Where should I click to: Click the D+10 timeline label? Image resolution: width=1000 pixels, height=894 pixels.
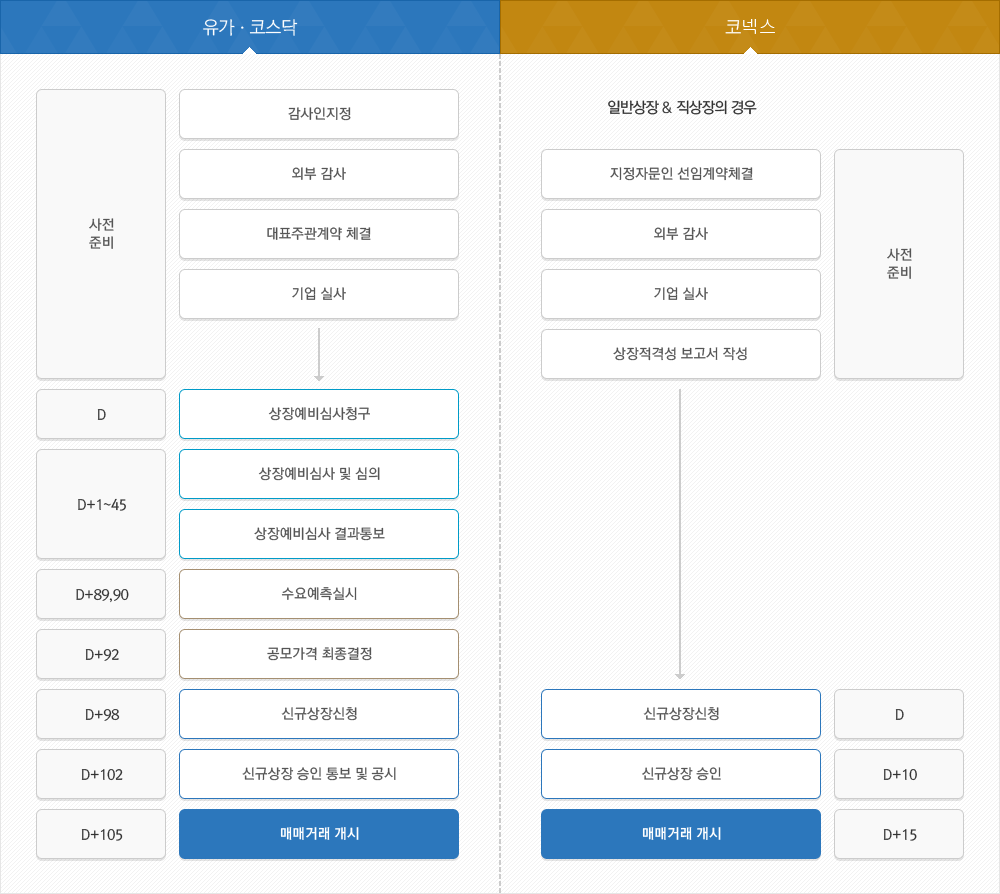[x=899, y=773]
